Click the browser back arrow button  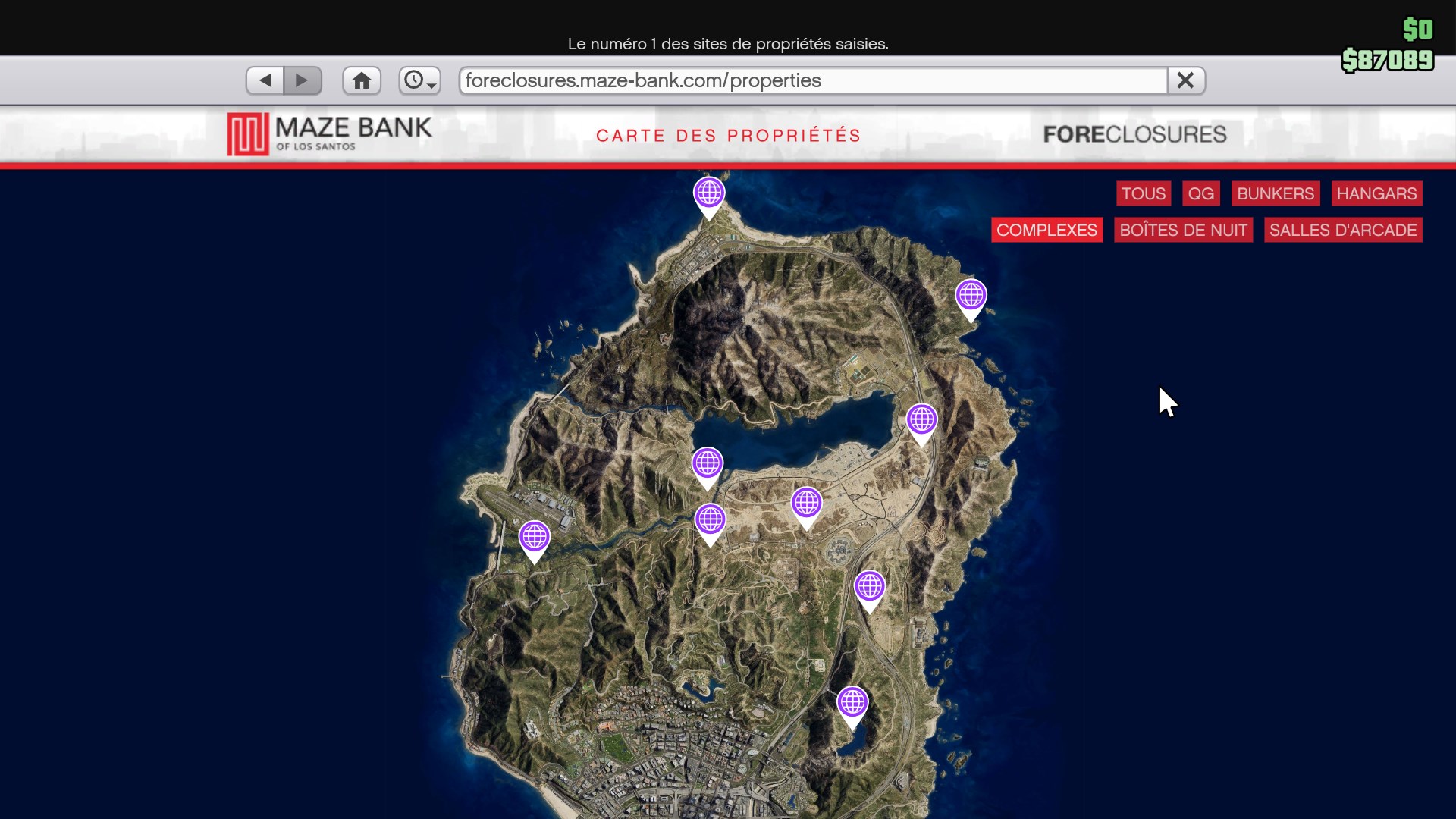pos(265,80)
